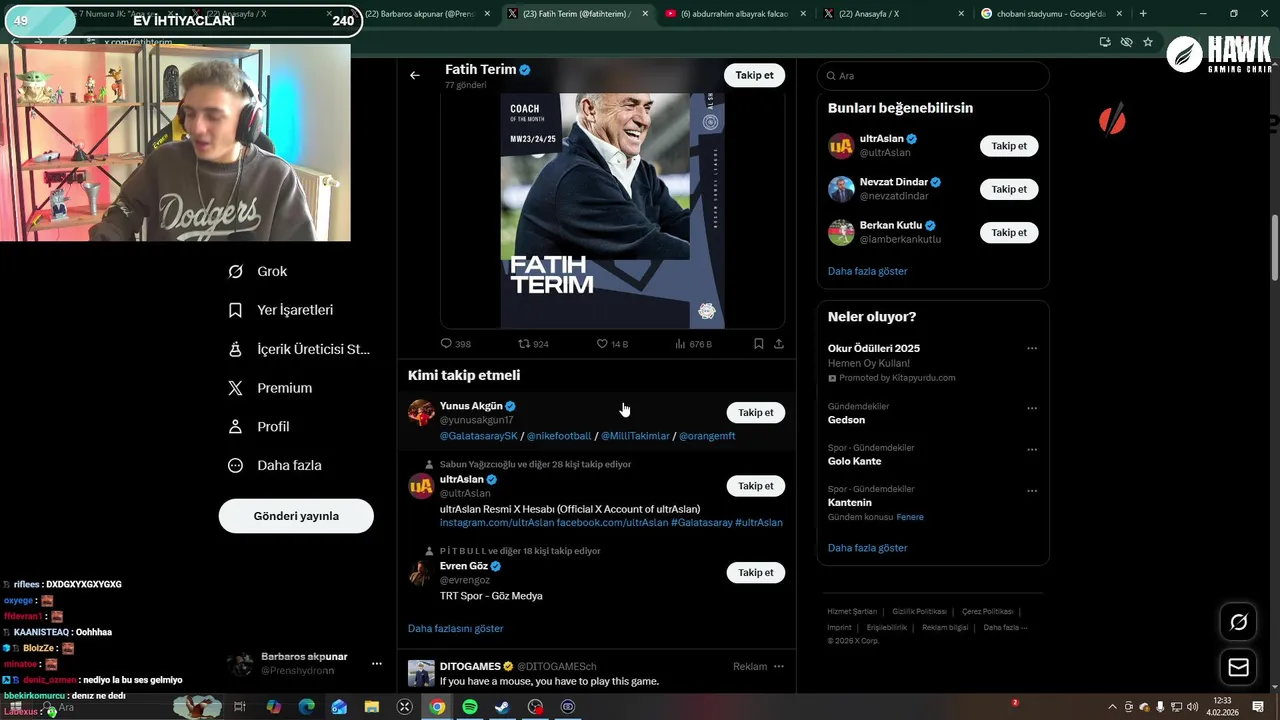Bookmark this page with Chrome's star icon
Viewport: 1280px width, 720px height.
(1148, 42)
